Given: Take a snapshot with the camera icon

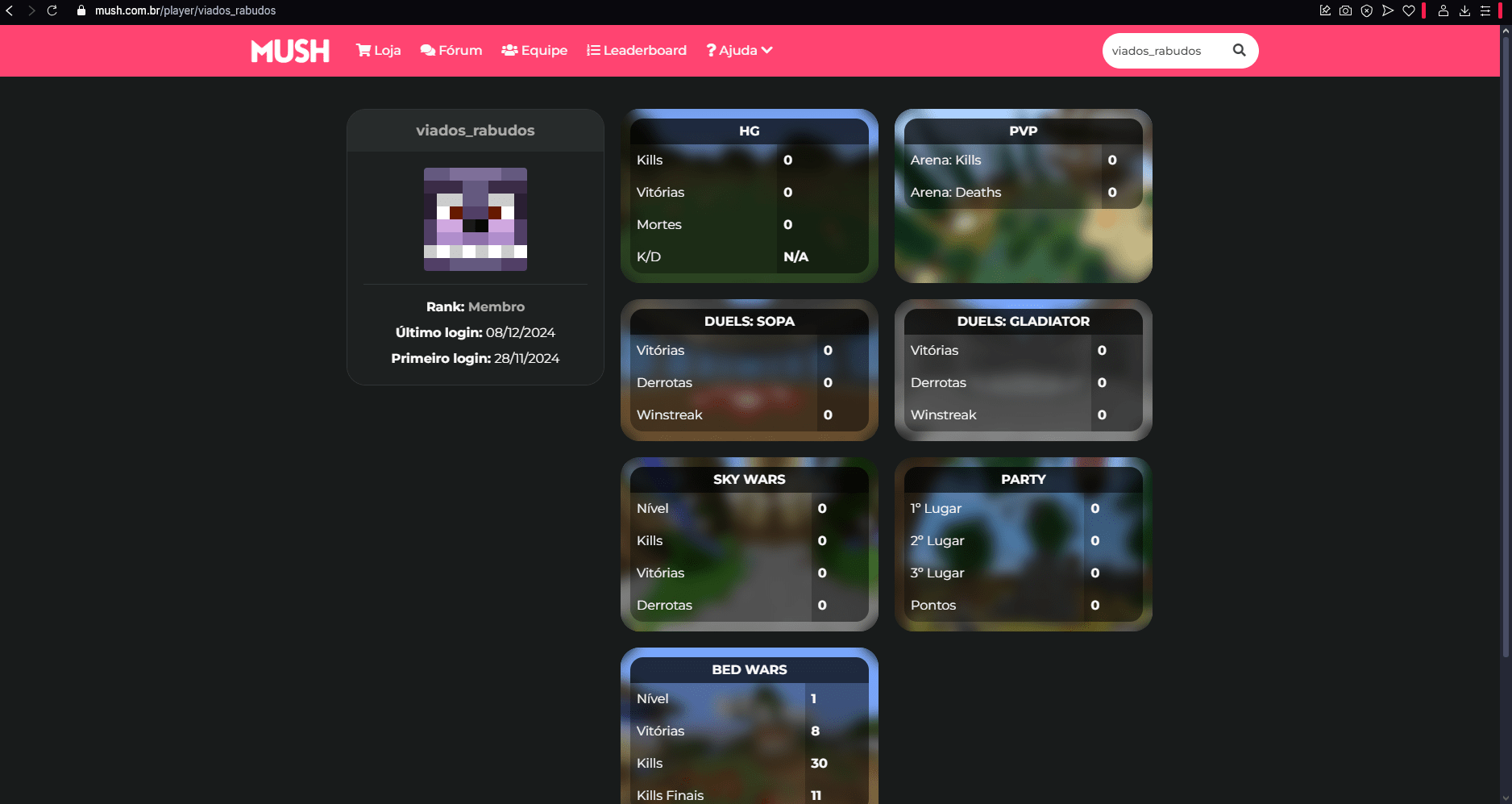Looking at the screenshot, I should (x=1345, y=10).
